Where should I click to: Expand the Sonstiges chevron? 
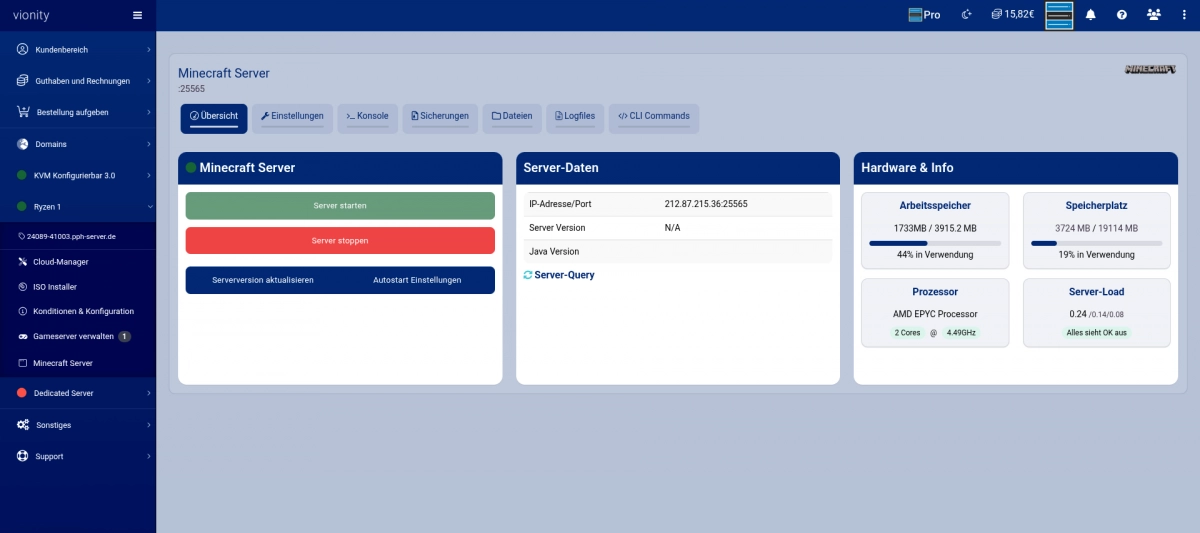[x=148, y=425]
